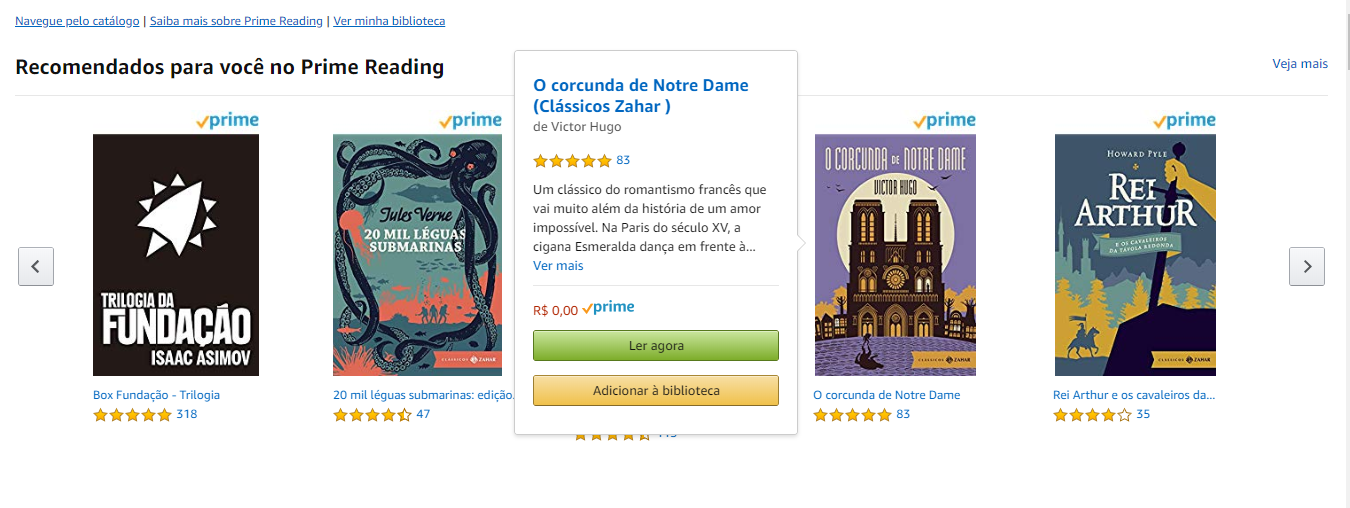
Task: Open Saiba mais sobre Prime Reading link
Action: (236, 21)
